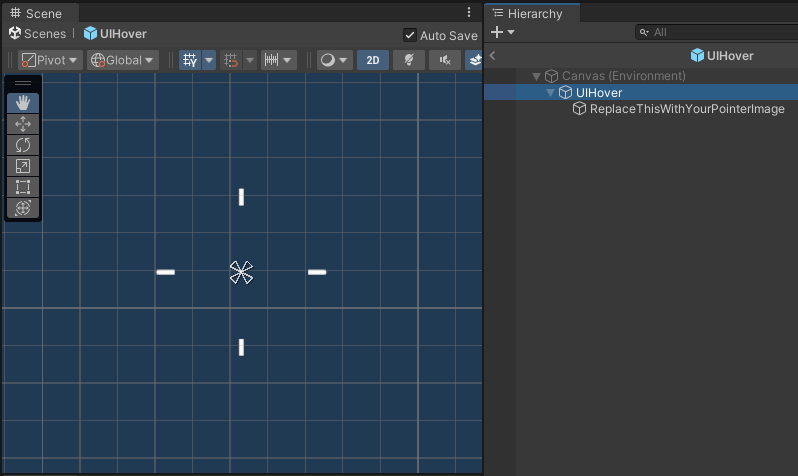Screen dimensions: 798x476
Task: Toggle the 2D view mode button
Action: (x=373, y=60)
